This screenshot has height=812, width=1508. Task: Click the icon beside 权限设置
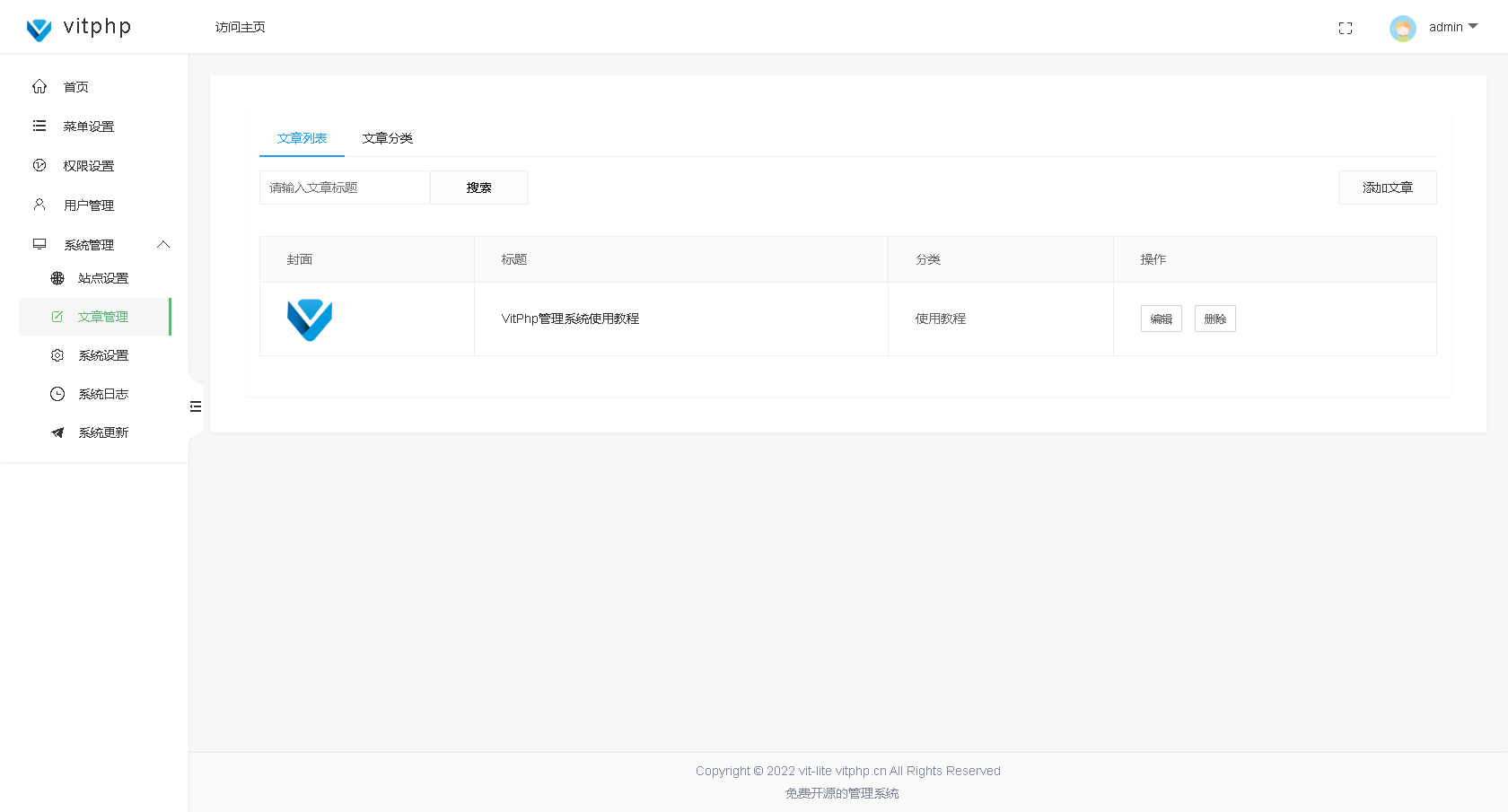click(39, 166)
